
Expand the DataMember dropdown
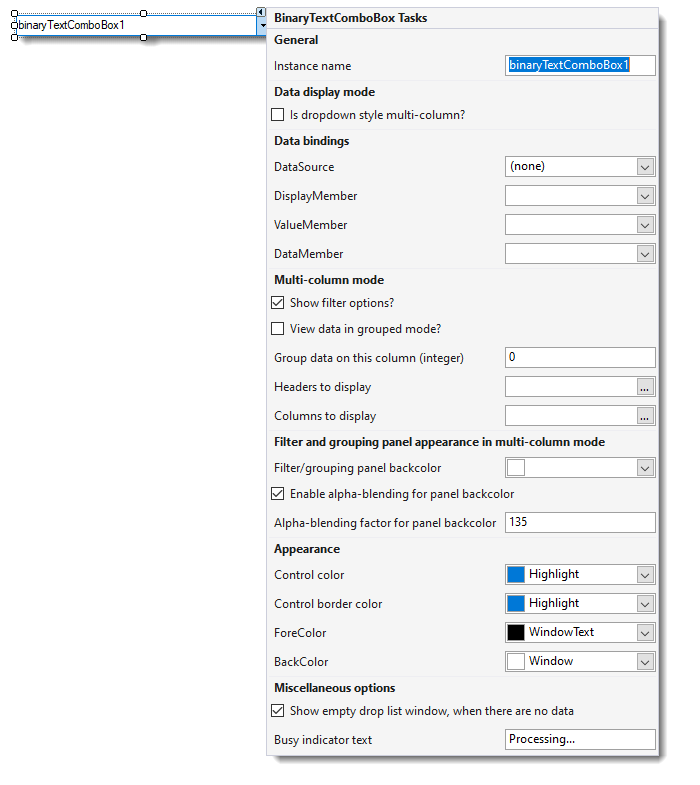645,254
